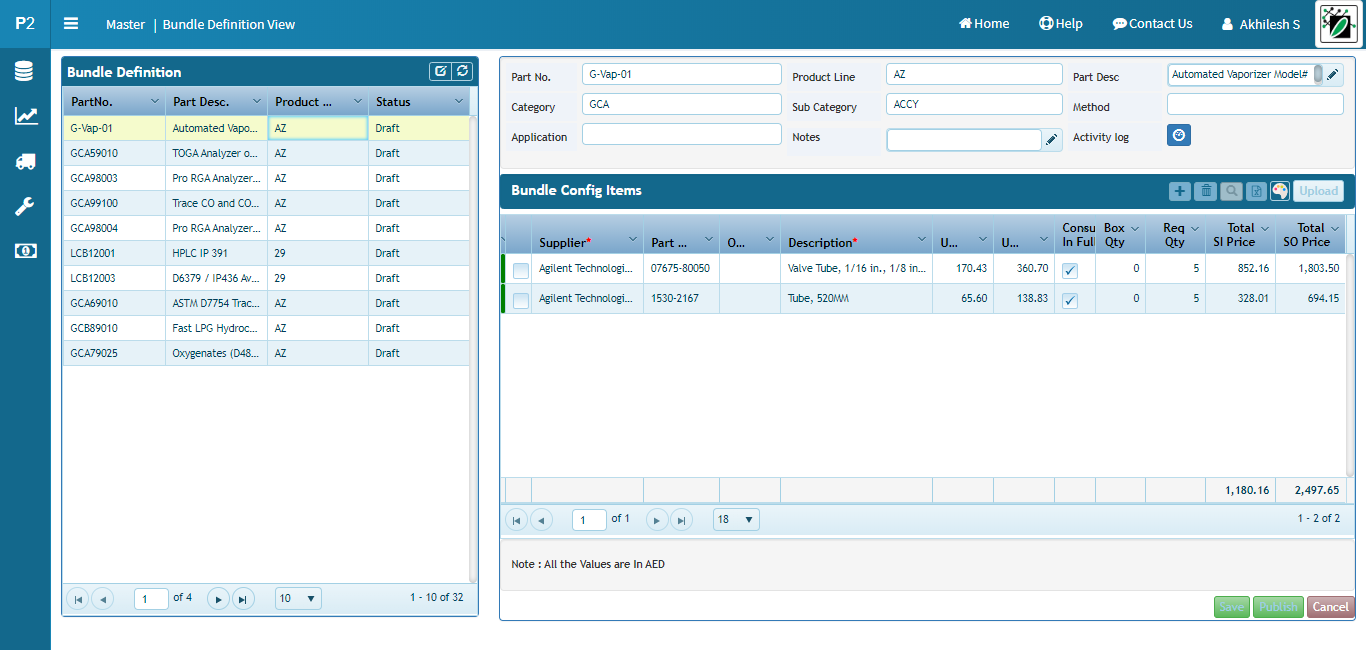
Task: Go to the first page in the Bundle Definition pager
Action: click(77, 599)
